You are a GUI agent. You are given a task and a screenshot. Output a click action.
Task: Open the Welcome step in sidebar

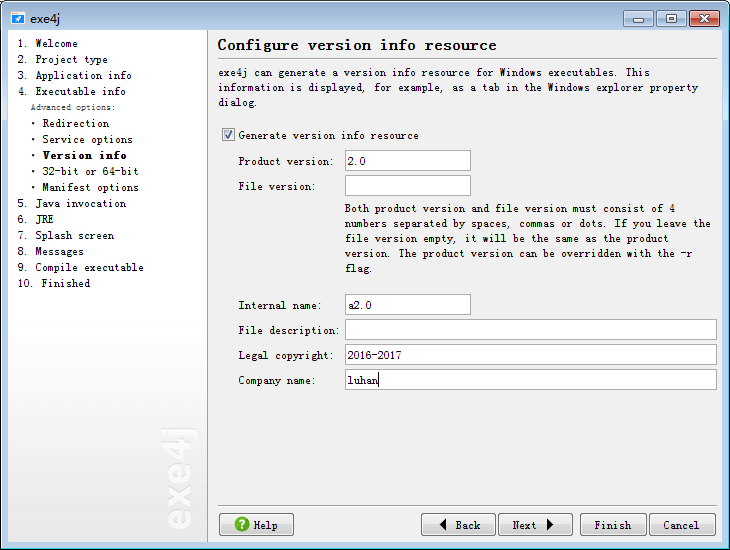[x=56, y=44]
